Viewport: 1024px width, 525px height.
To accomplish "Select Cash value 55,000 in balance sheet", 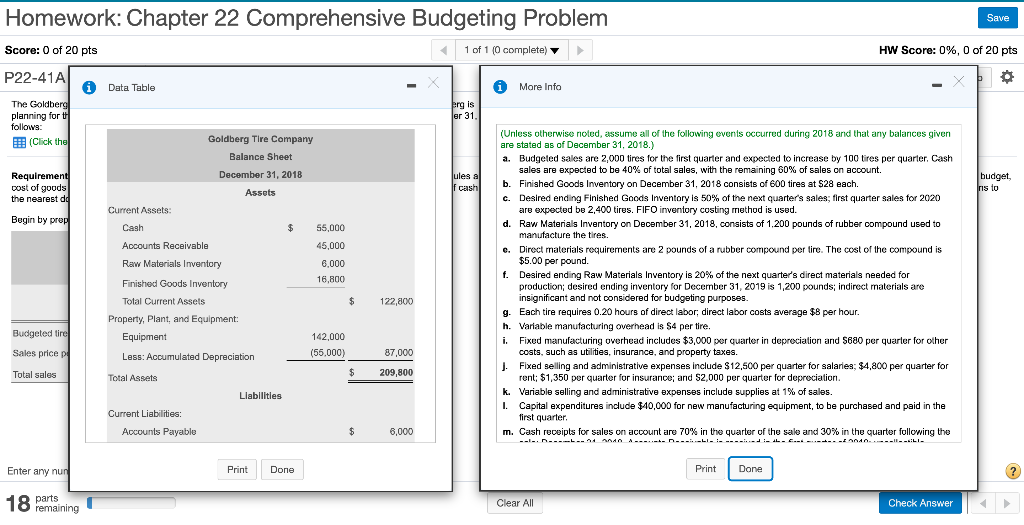I will [330, 228].
